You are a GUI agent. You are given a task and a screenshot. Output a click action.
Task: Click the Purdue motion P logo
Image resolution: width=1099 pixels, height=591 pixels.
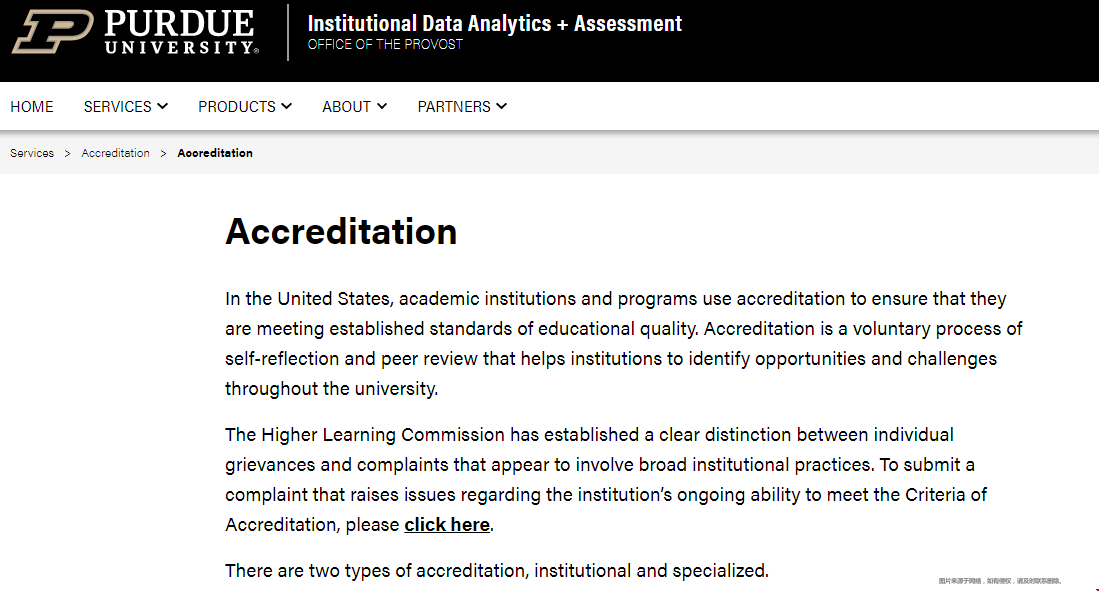53,32
